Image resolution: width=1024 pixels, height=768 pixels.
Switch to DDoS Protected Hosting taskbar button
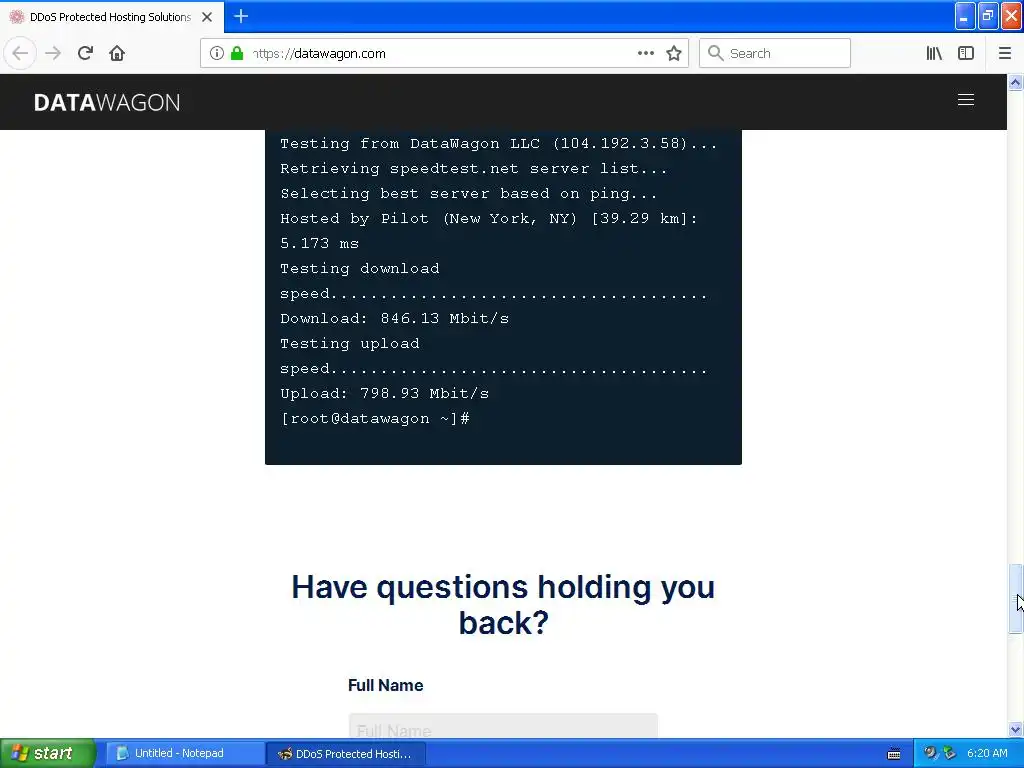pos(346,753)
